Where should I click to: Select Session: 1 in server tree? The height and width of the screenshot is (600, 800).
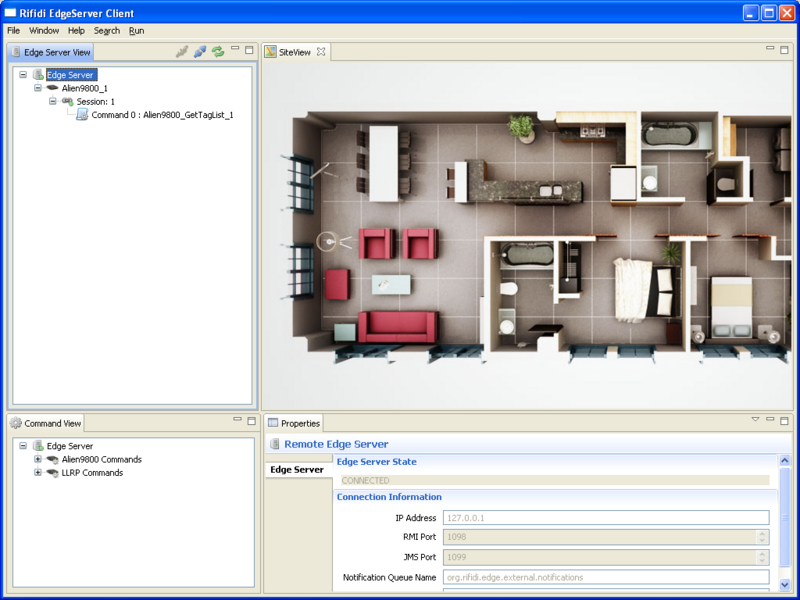pos(95,101)
